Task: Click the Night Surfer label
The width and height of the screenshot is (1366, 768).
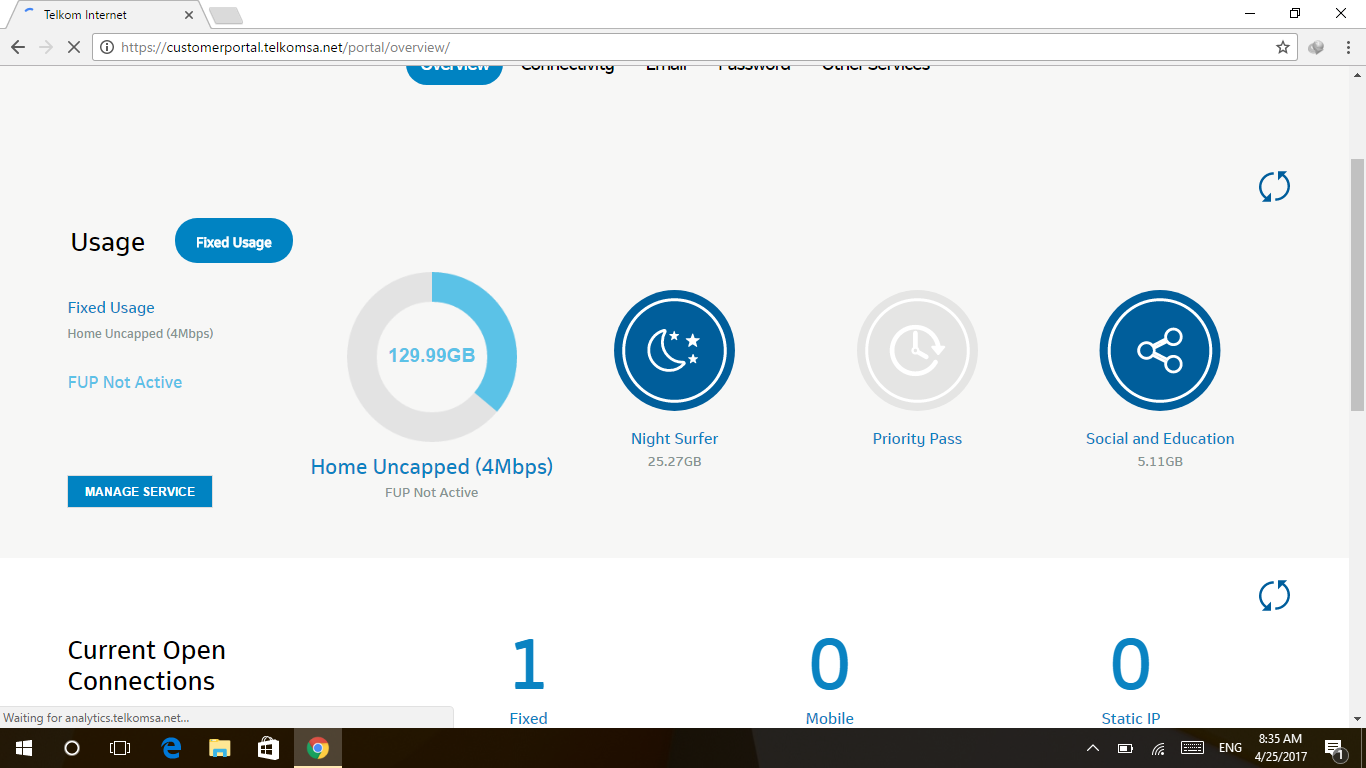Action: pos(674,439)
